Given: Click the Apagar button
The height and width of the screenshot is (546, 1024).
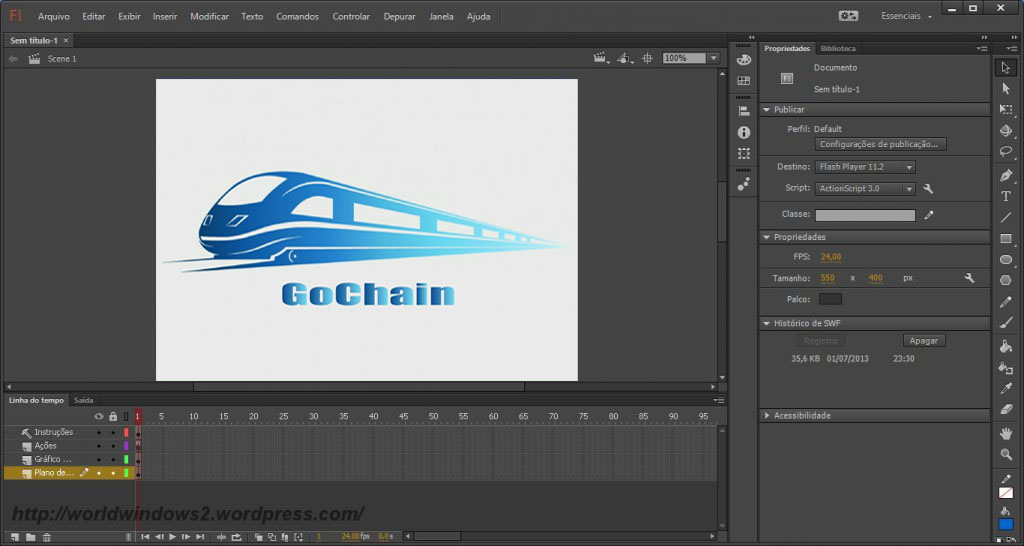Looking at the screenshot, I should click(x=924, y=341).
